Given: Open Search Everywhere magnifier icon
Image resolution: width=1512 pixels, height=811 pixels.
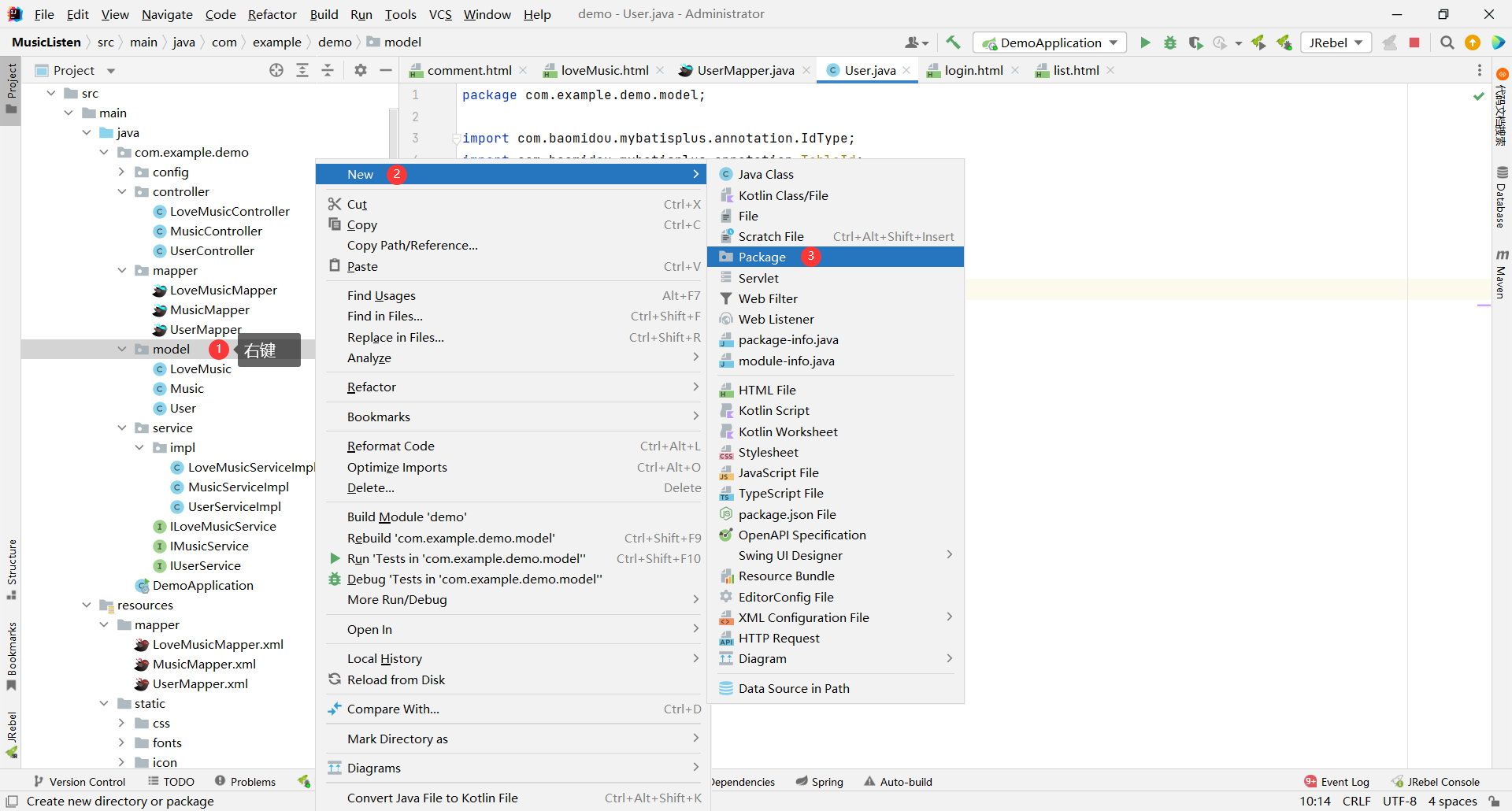Looking at the screenshot, I should [x=1447, y=43].
